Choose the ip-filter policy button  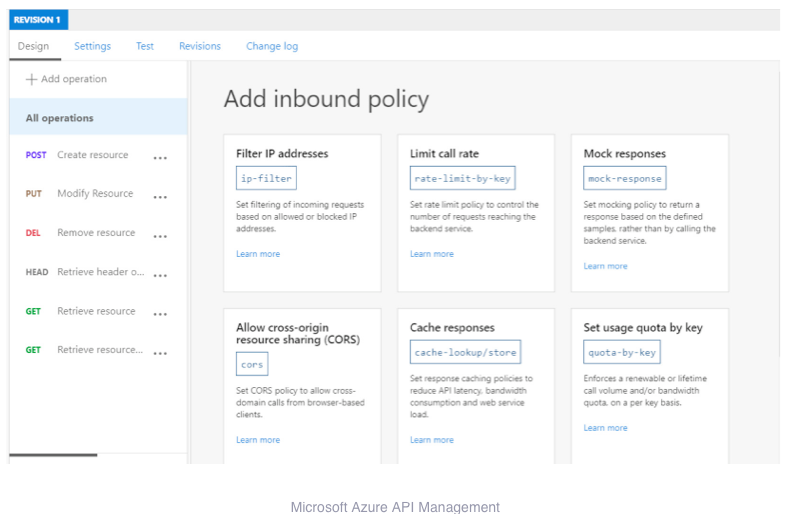coord(266,179)
